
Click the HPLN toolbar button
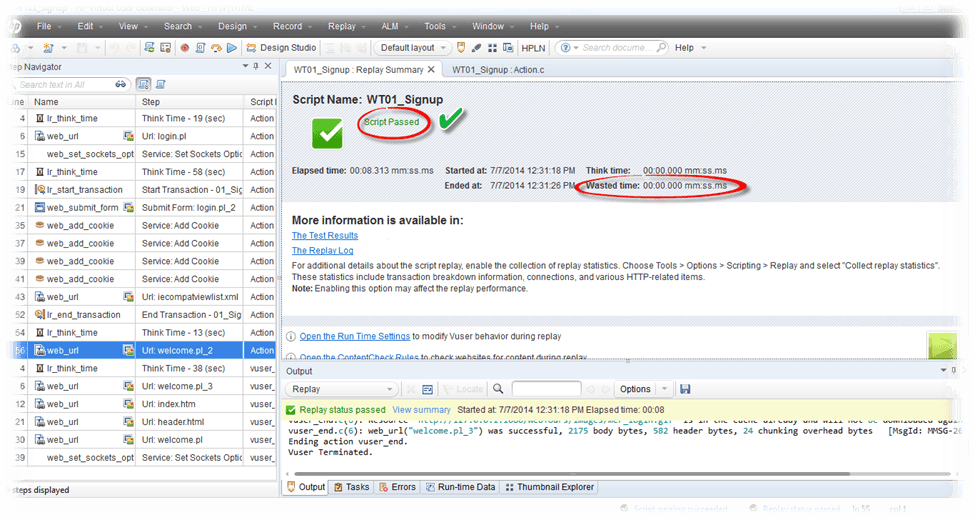(x=533, y=47)
